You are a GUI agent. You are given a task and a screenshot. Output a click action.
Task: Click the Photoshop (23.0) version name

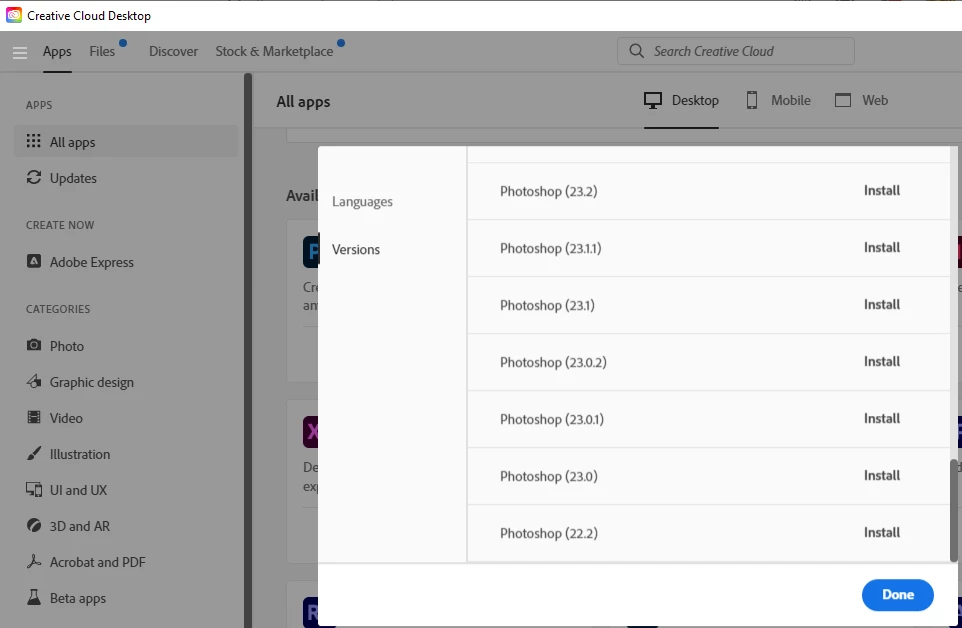[548, 477]
